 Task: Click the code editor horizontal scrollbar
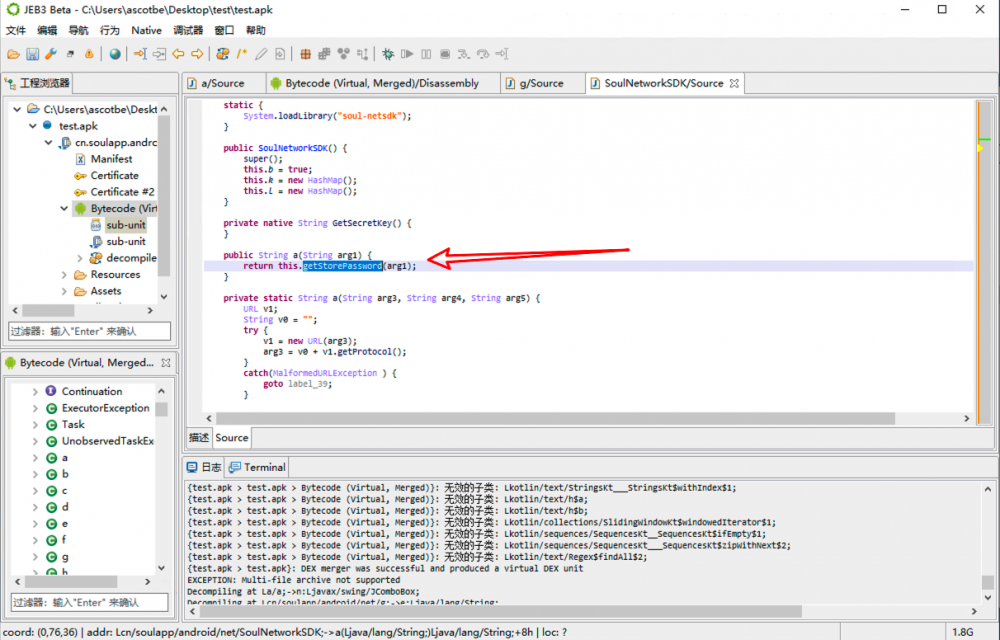pyautogui.click(x=580, y=418)
